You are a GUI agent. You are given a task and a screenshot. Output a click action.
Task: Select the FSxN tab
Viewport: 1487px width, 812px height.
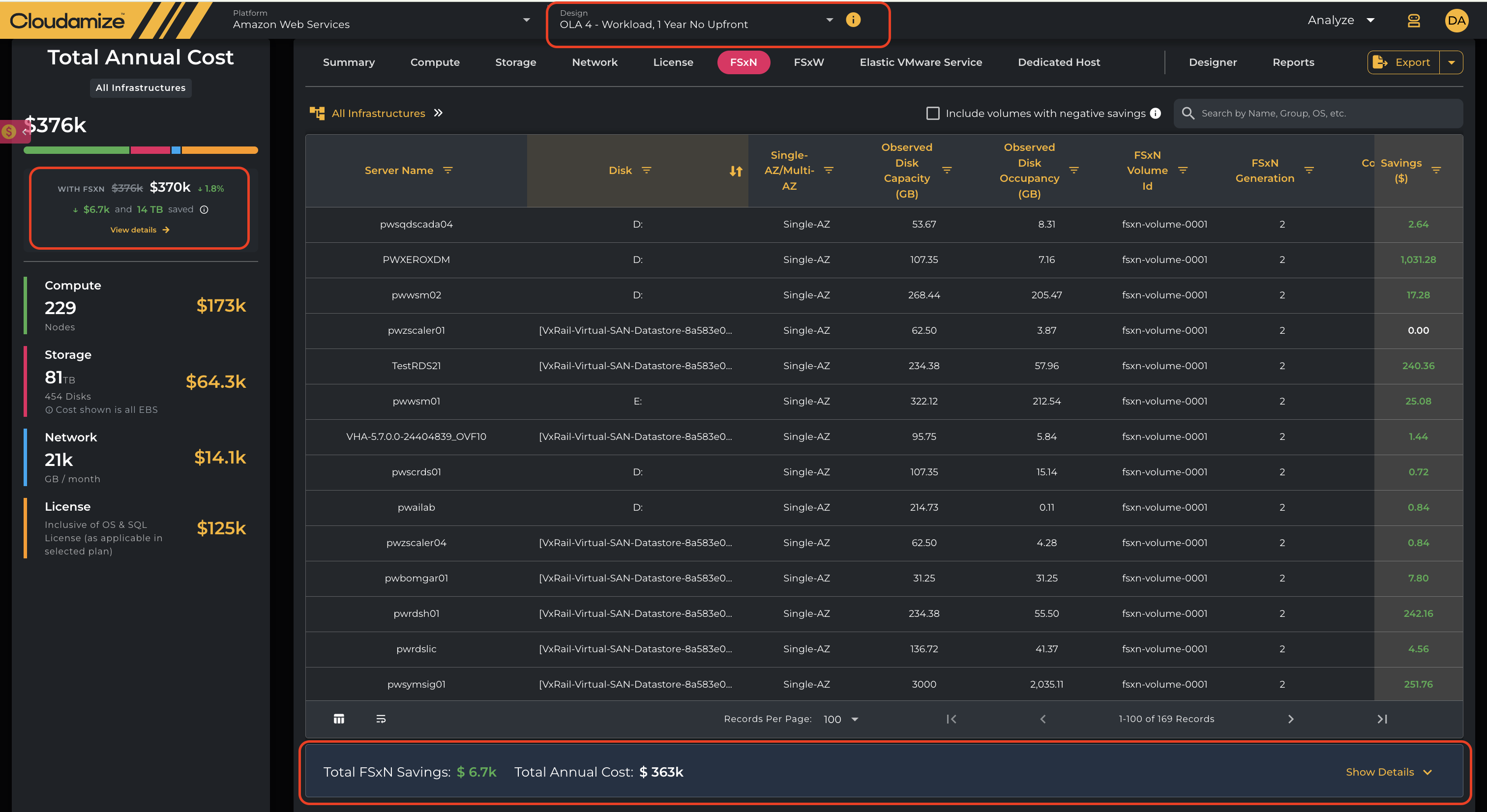coord(743,62)
